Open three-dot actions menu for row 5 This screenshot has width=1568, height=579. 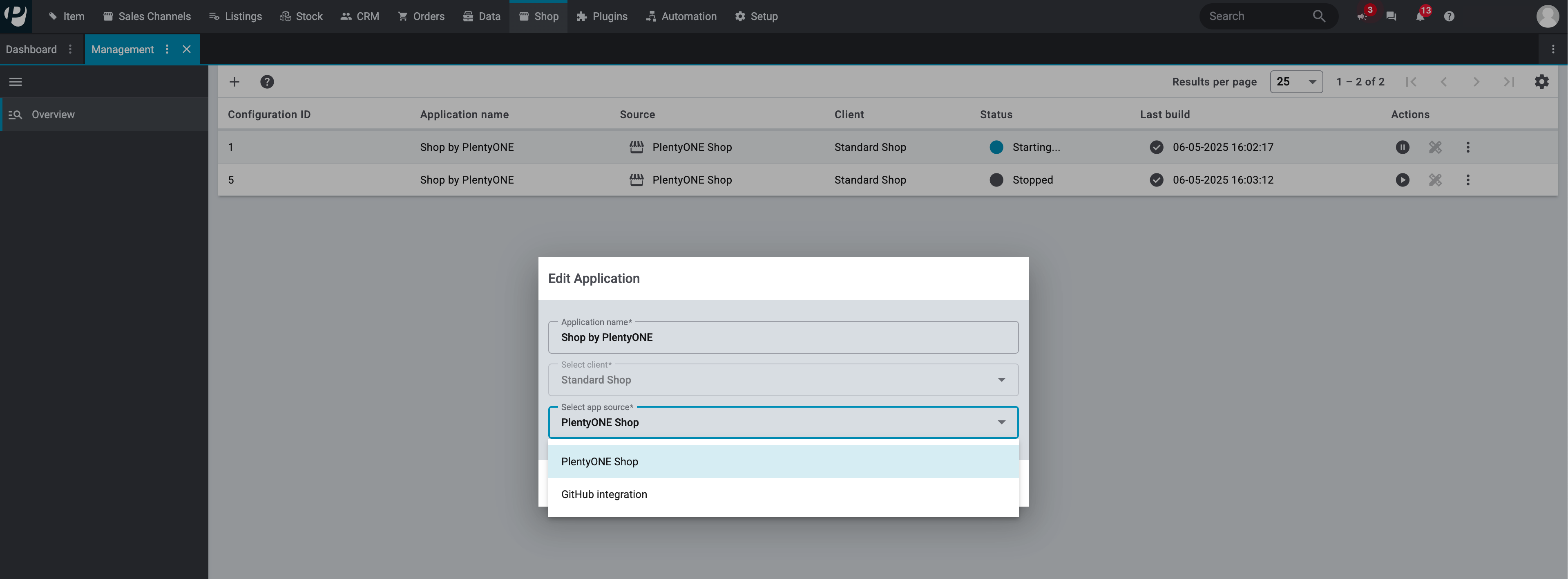(x=1467, y=180)
